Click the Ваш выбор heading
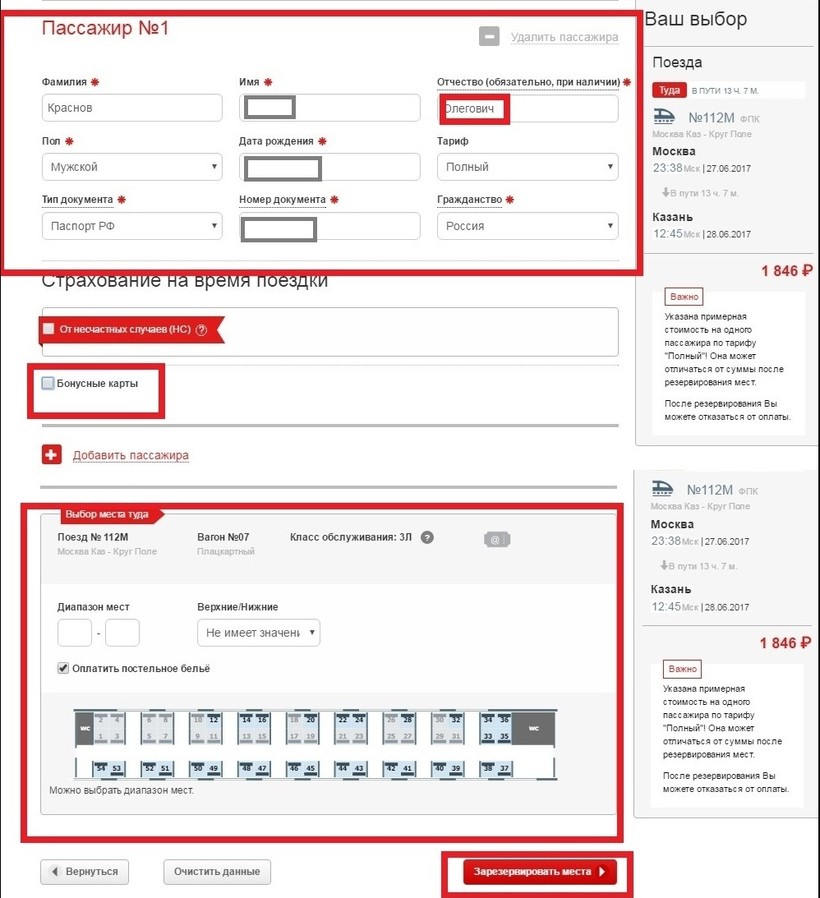 (x=696, y=19)
